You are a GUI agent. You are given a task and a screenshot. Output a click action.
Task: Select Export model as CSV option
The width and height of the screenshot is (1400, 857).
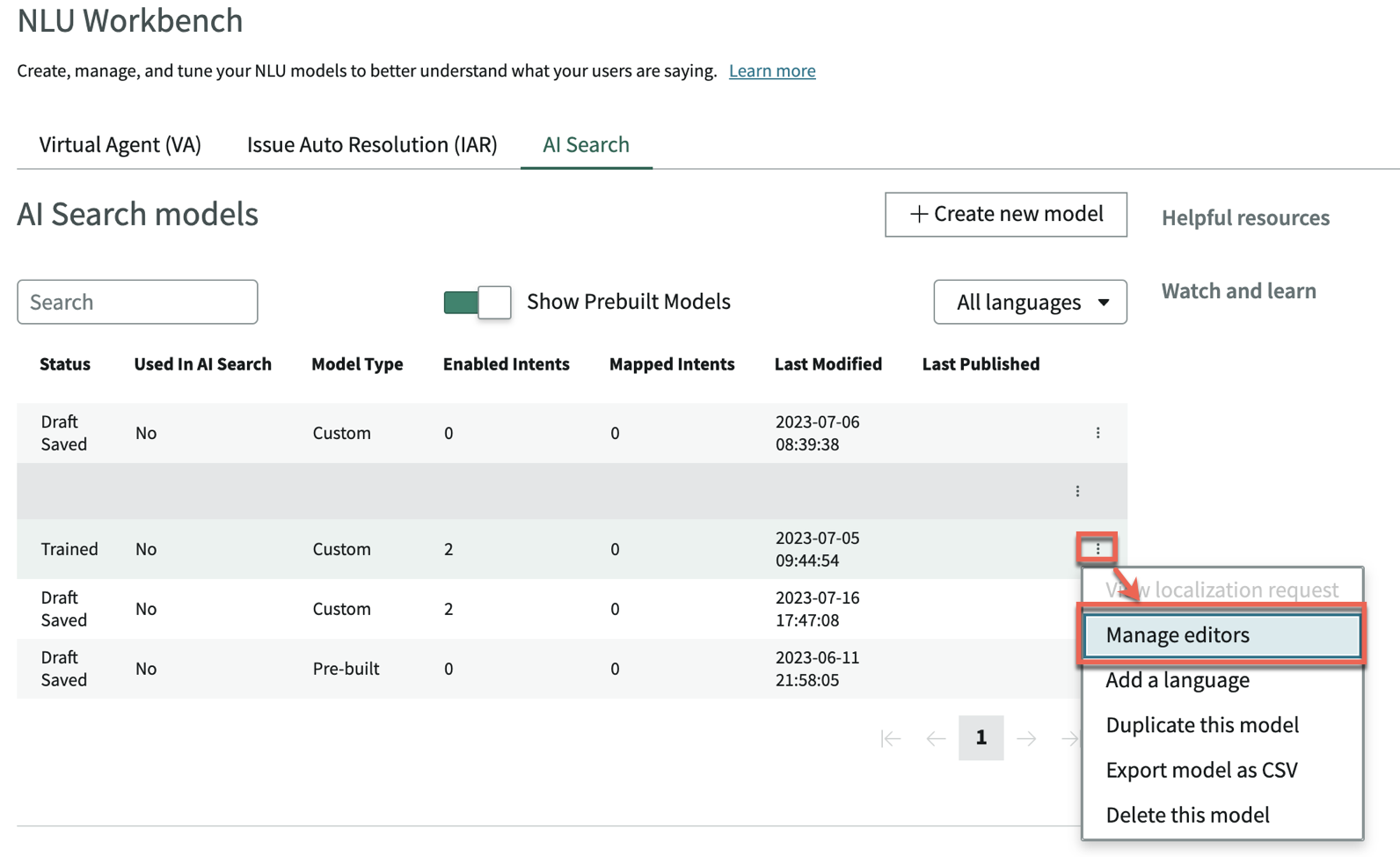tap(1201, 770)
